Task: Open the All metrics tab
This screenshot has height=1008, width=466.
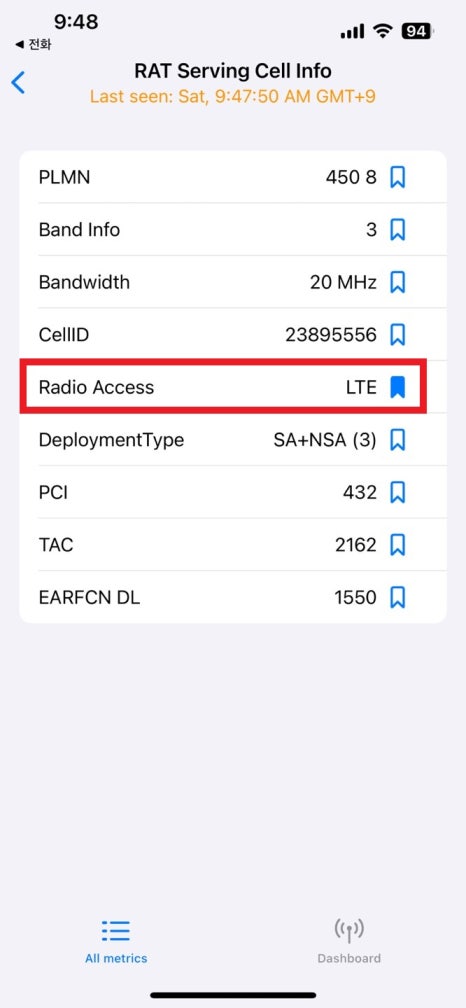Action: [x=116, y=942]
